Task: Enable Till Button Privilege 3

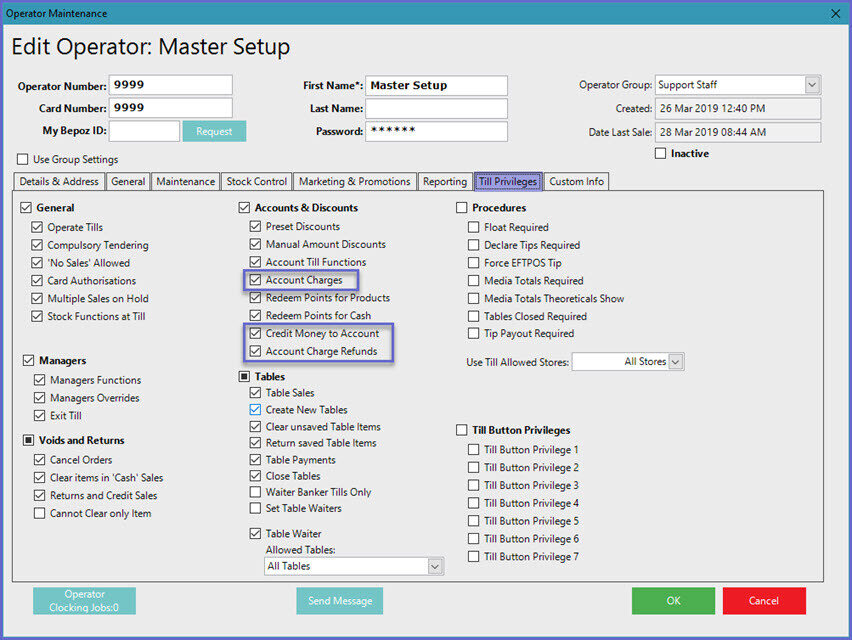Action: [x=474, y=486]
